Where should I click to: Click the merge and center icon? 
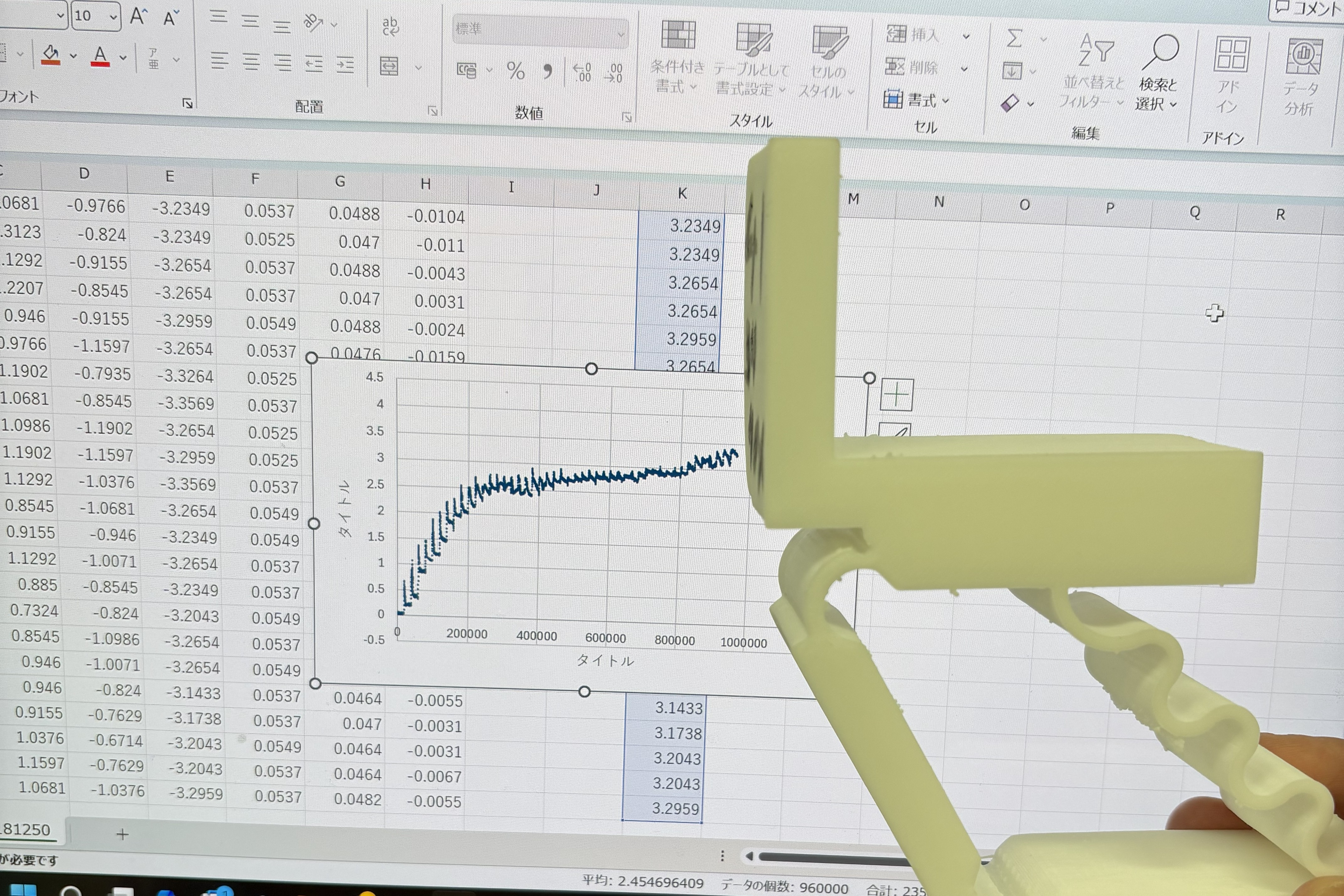[x=390, y=66]
